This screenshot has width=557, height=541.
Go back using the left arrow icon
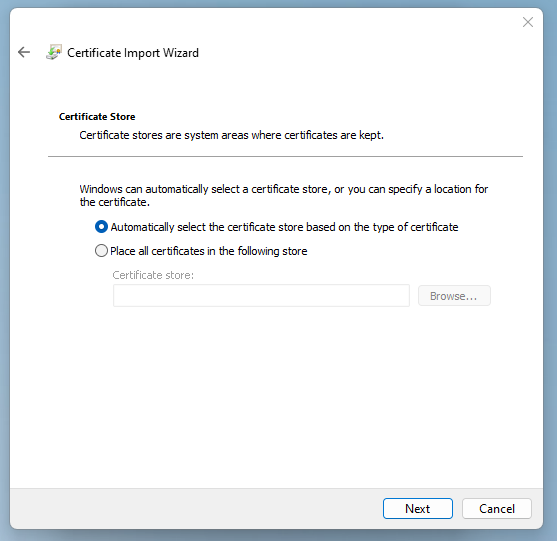pyautogui.click(x=24, y=52)
